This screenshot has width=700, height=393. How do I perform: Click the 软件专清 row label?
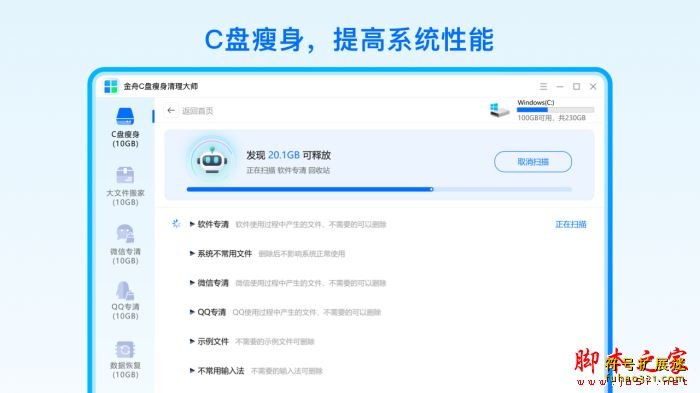point(213,224)
